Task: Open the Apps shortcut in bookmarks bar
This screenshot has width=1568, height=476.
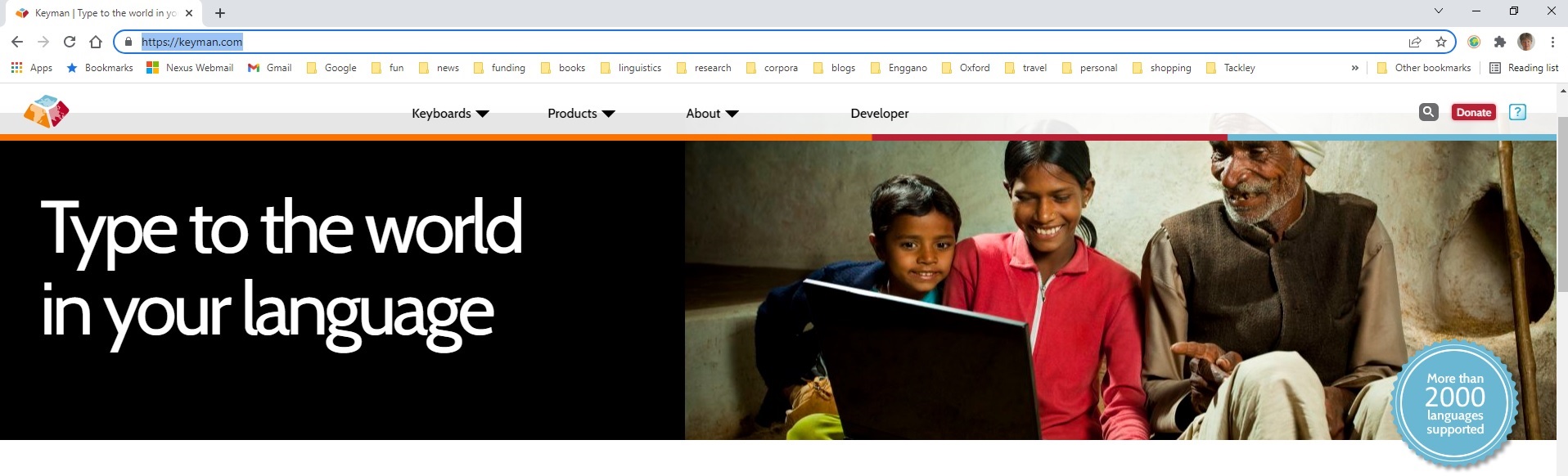Action: [32, 68]
